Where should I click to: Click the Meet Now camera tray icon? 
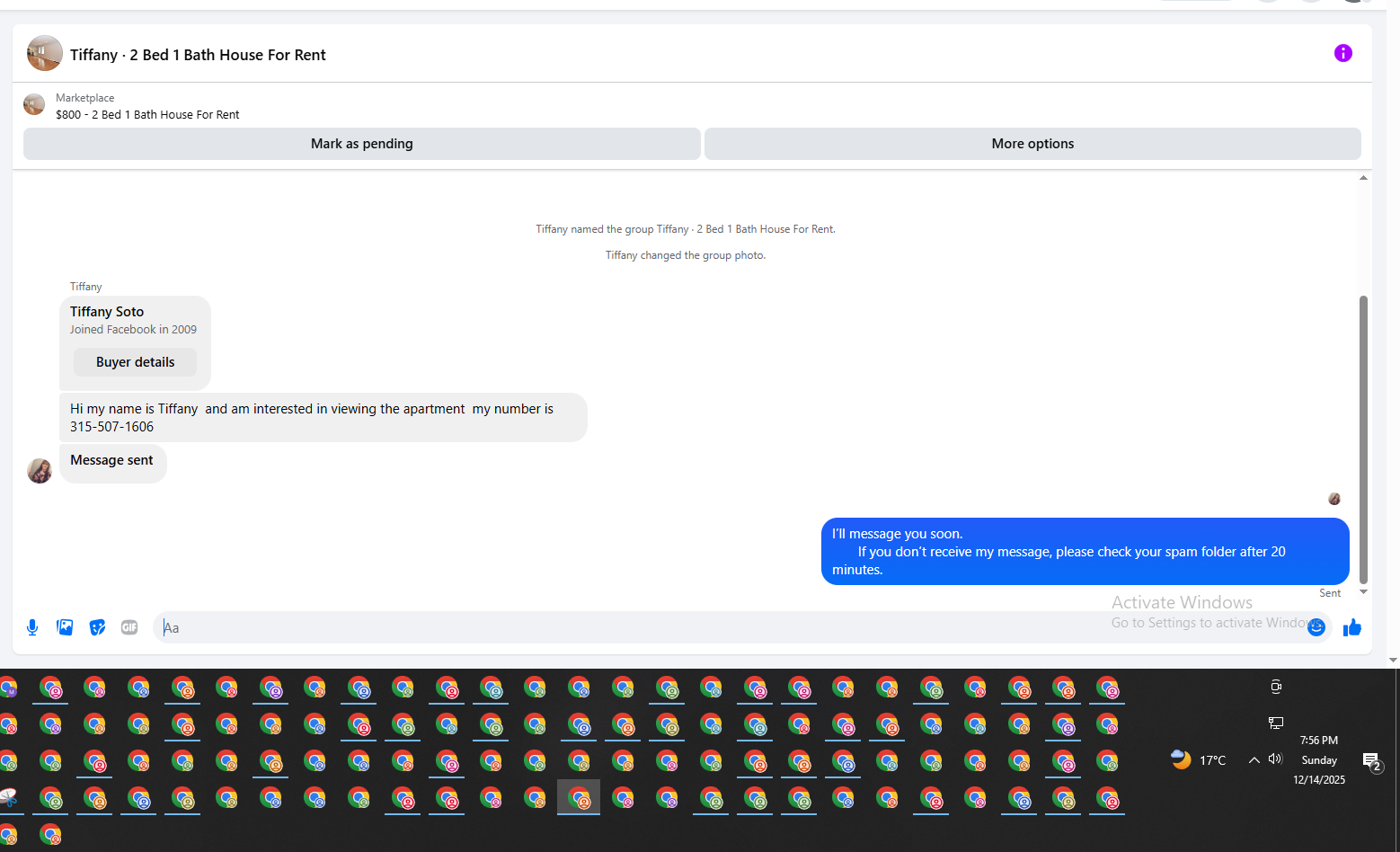coord(1276,687)
